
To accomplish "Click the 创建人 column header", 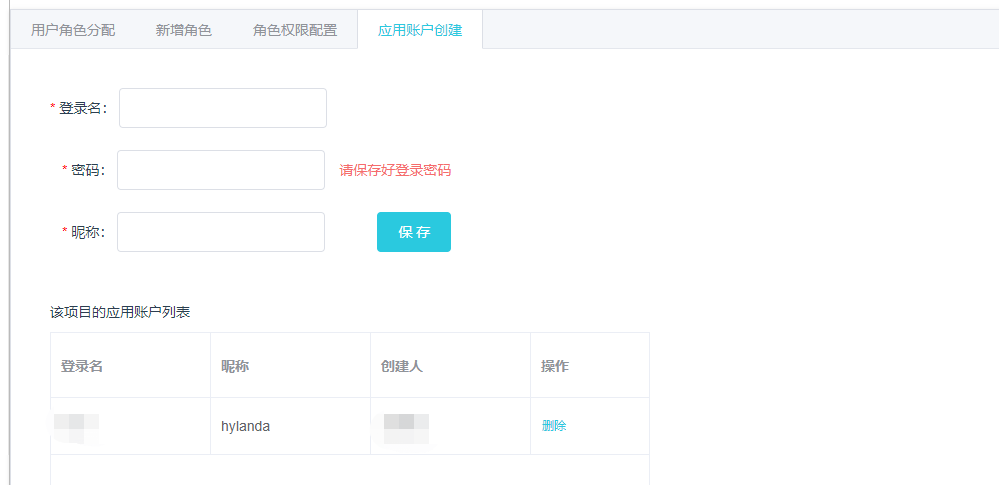I will (x=402, y=366).
